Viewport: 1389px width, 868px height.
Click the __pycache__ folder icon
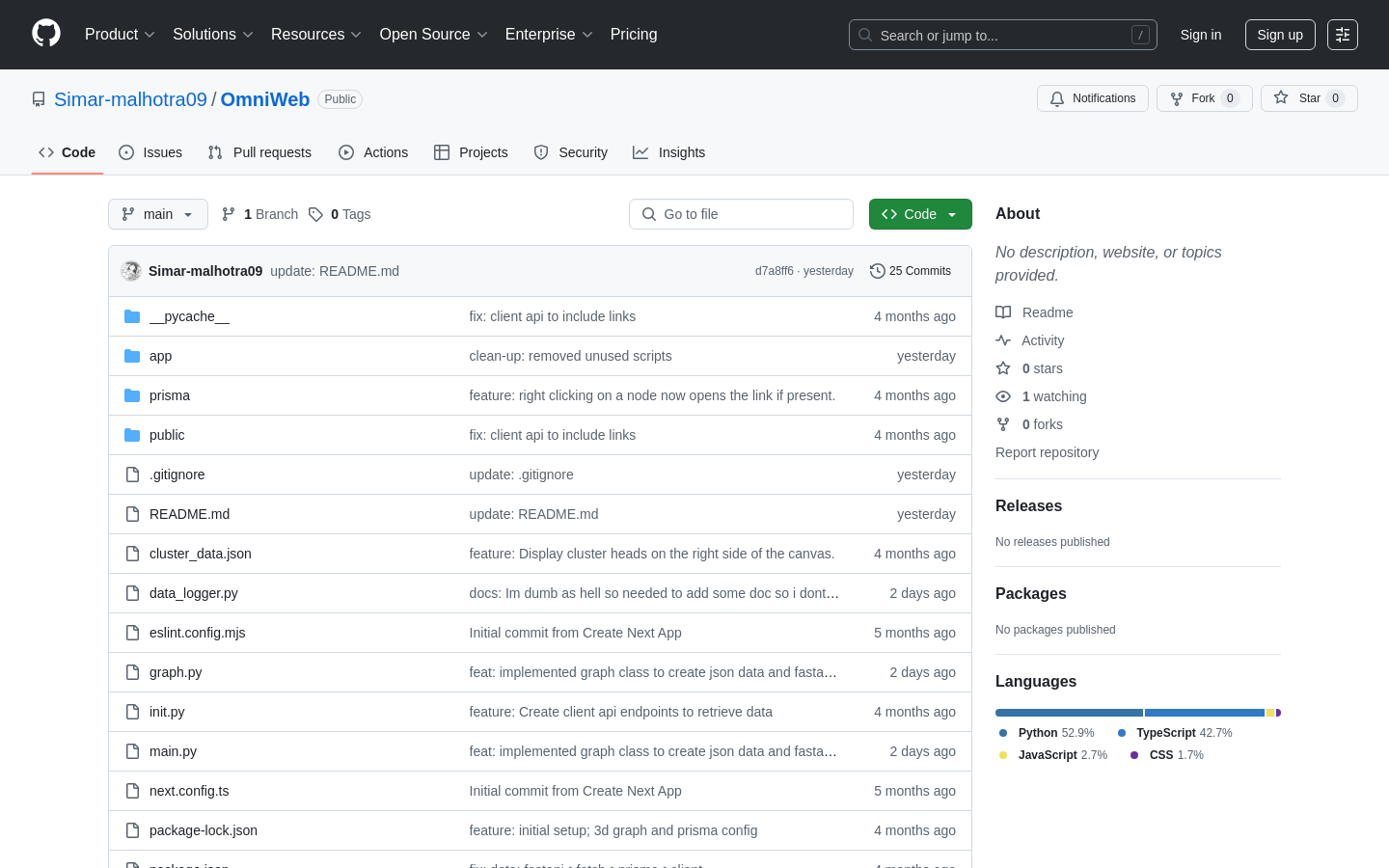point(132,316)
